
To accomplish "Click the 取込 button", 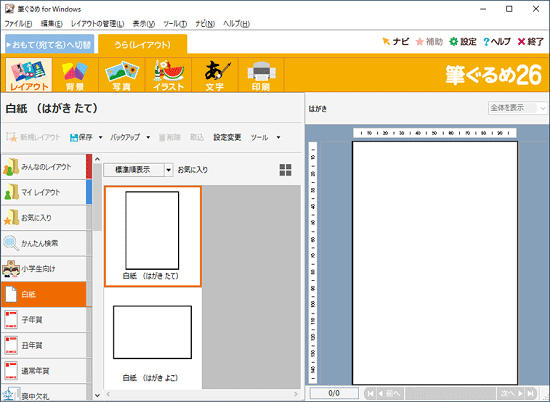I will tap(197, 138).
